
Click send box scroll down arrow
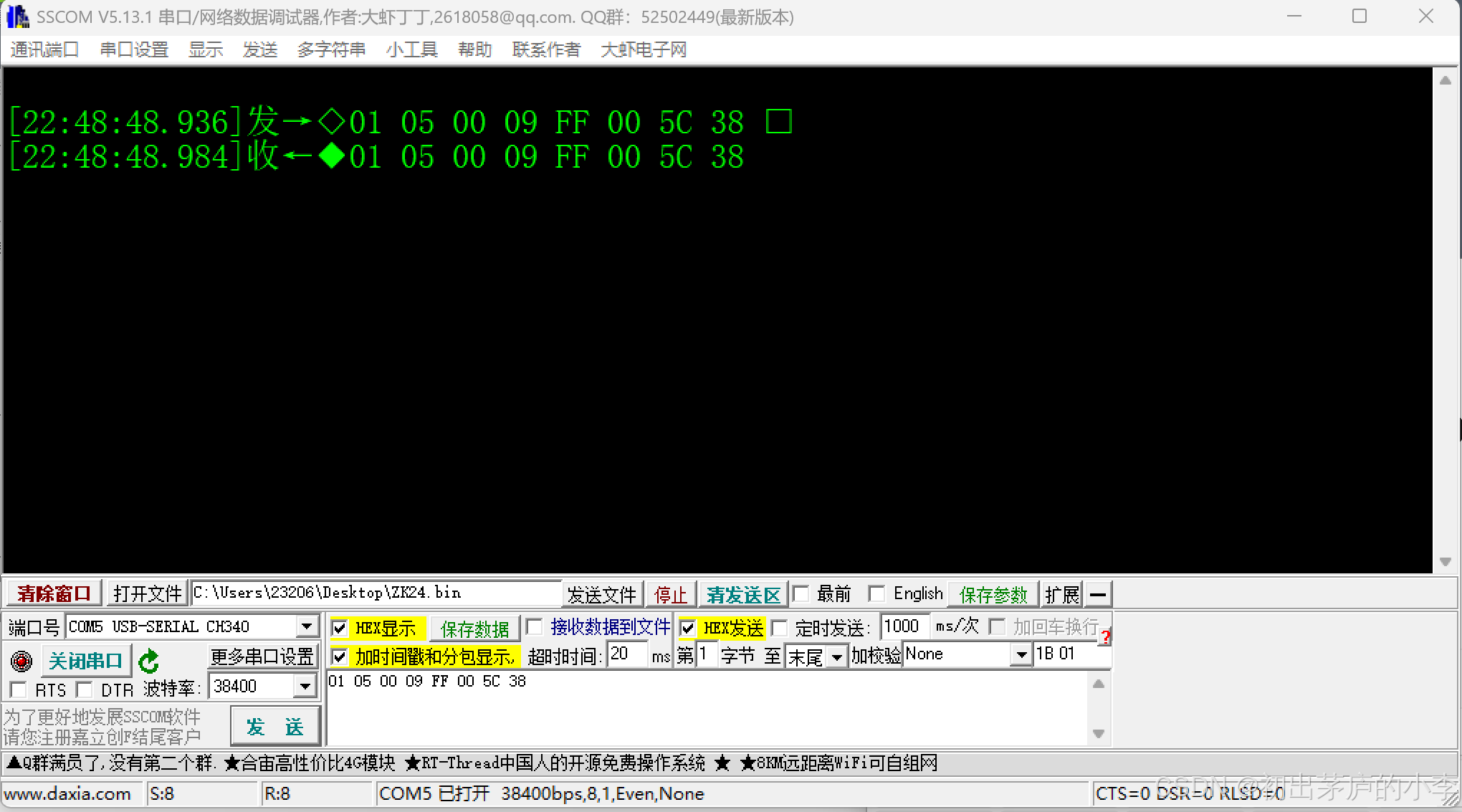(x=1098, y=734)
